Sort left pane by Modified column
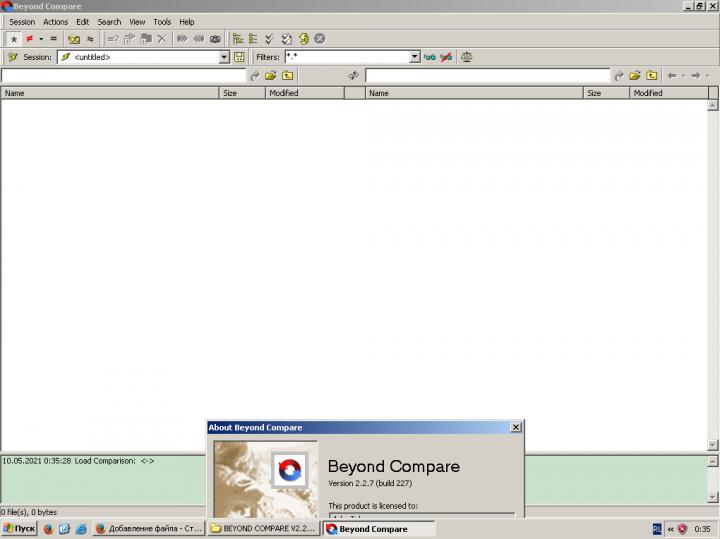Screen dimensions: 720x539 (x=304, y=93)
